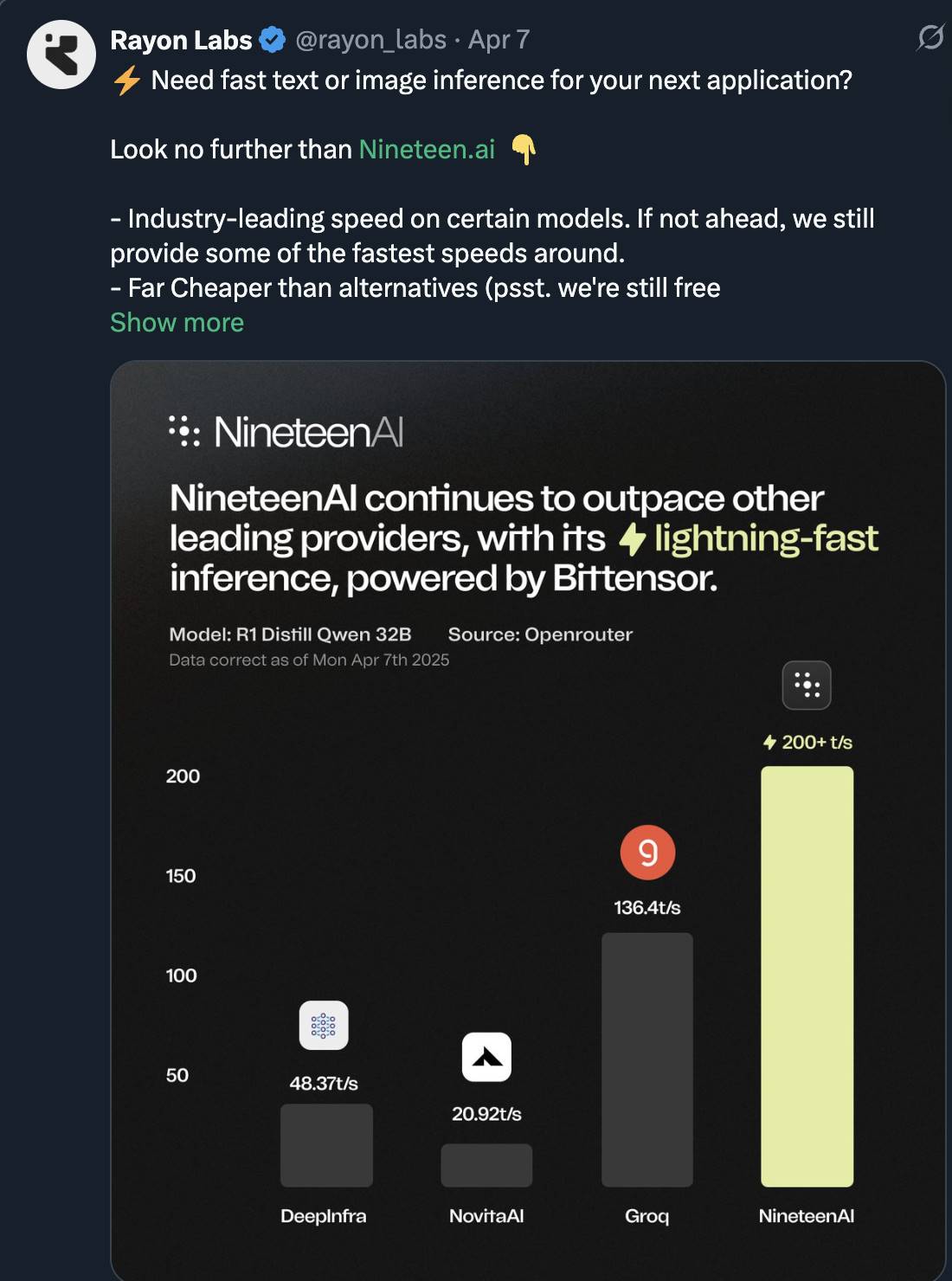Click the lightning bolt emoji in tweet
Screen dimensions: 952x1281
127,80
